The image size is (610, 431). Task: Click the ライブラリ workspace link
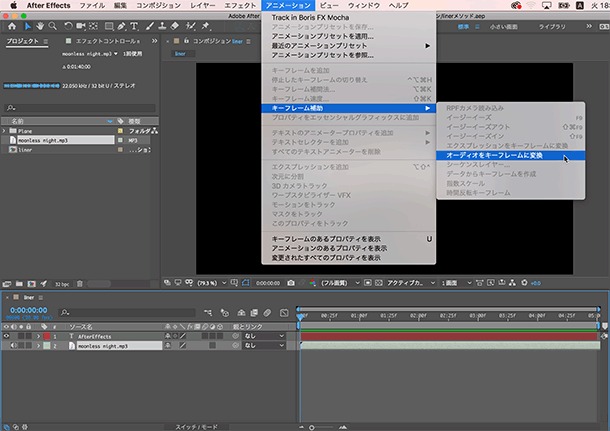coord(552,26)
